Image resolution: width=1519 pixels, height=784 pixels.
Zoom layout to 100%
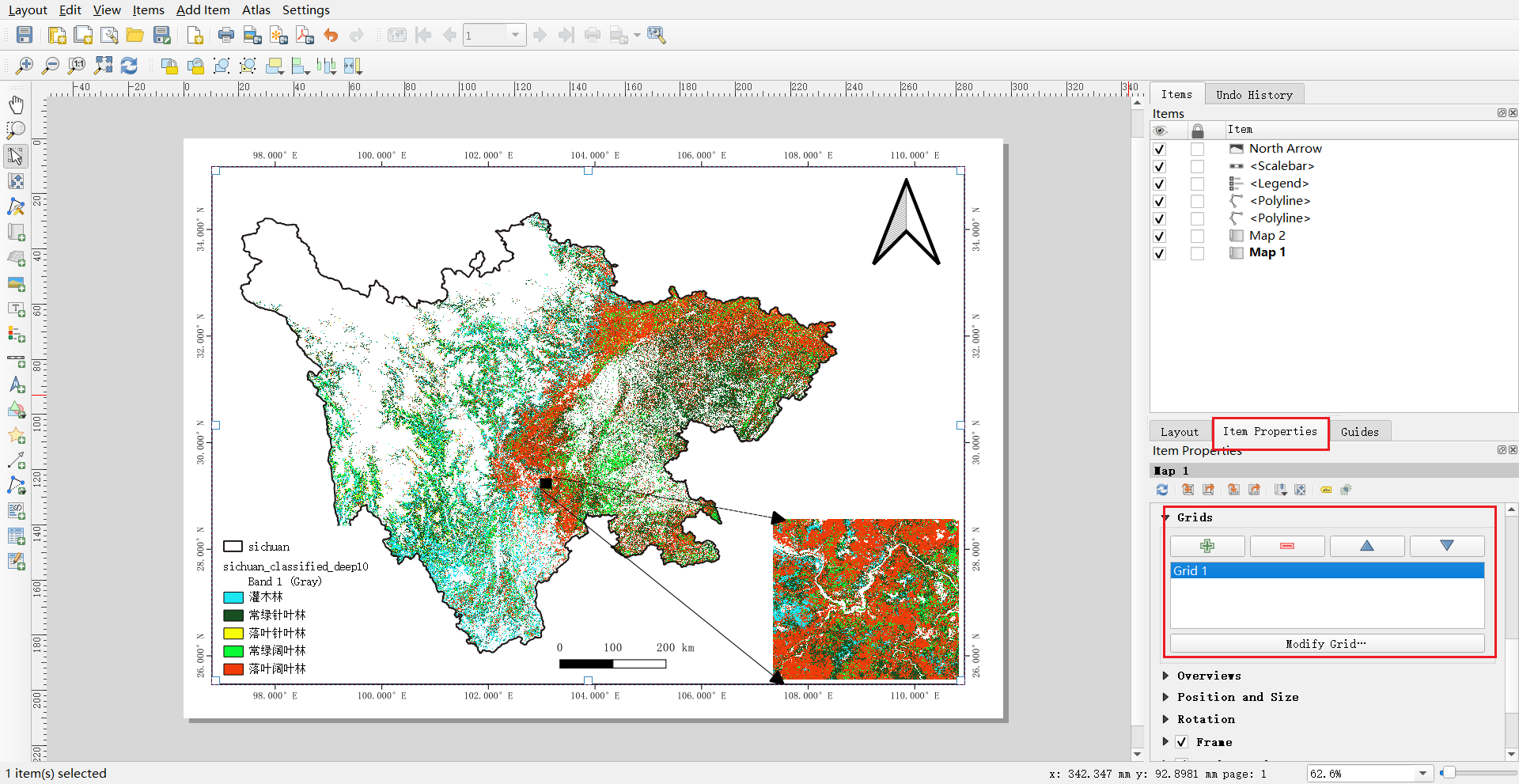pyautogui.click(x=77, y=66)
